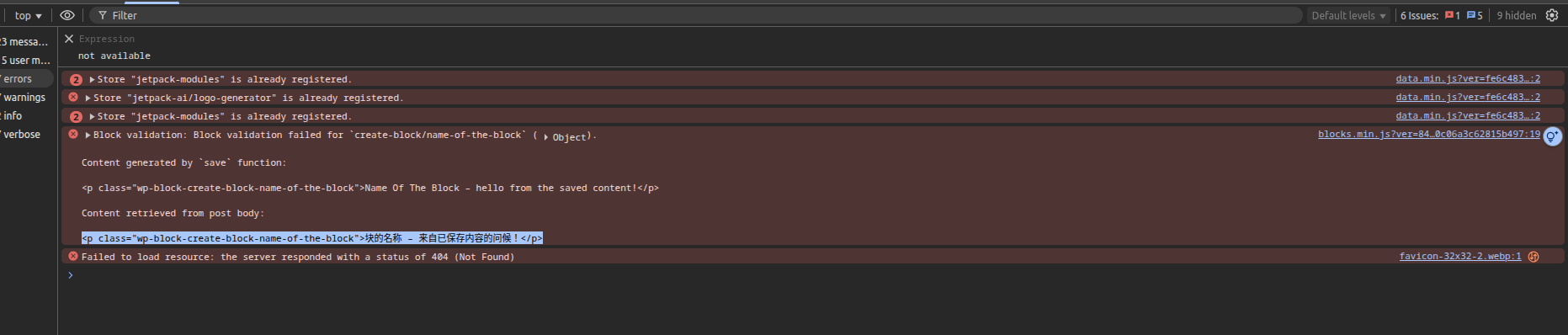Open the console settings gear icon

coord(1552,15)
